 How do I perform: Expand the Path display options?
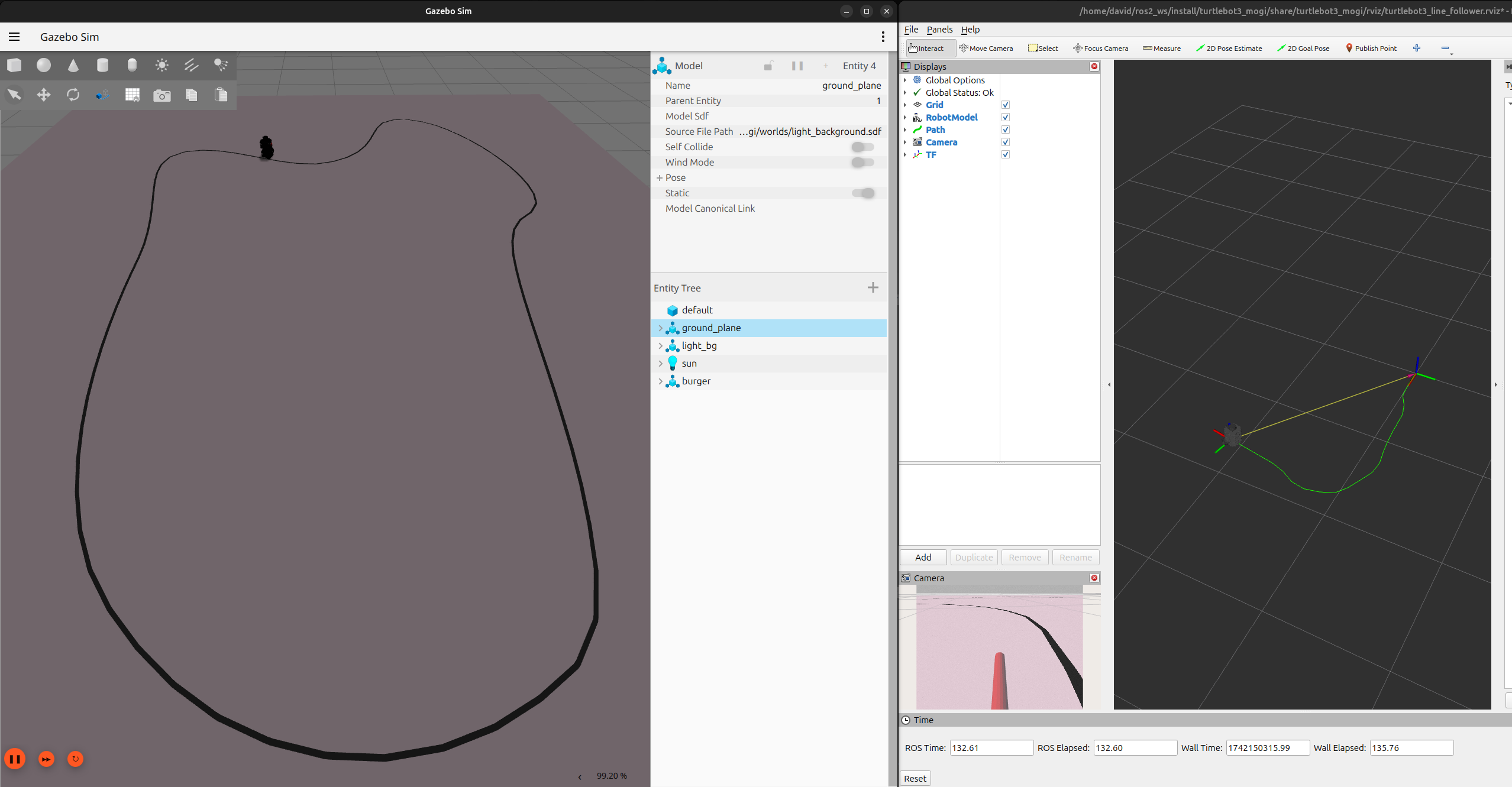point(904,130)
